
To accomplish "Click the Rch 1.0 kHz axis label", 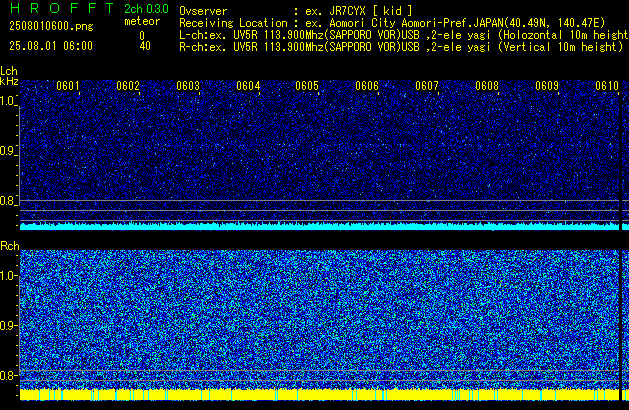I will 8,276.
